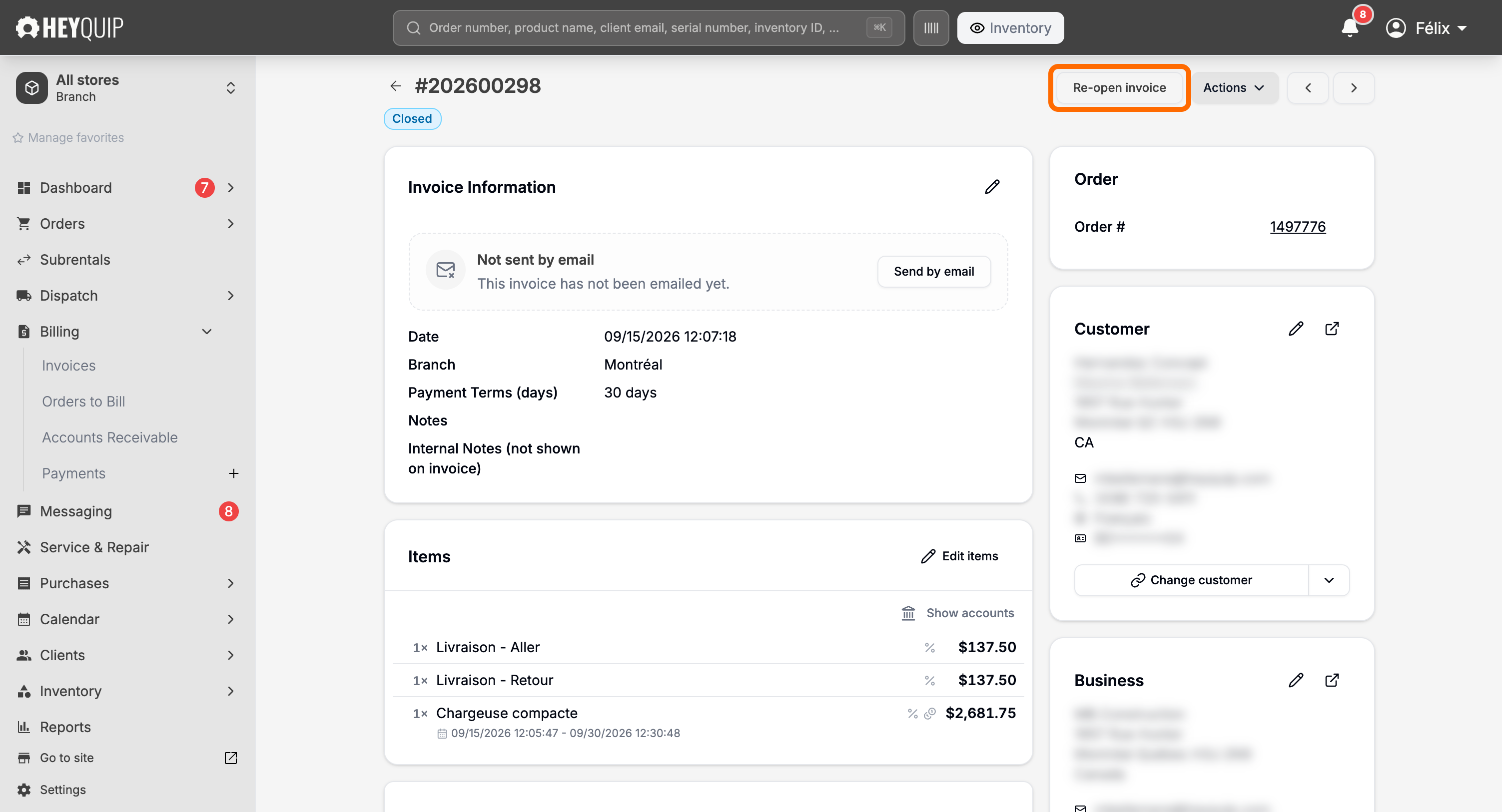The image size is (1502, 812).
Task: Click Manage favorites
Action: (68, 137)
